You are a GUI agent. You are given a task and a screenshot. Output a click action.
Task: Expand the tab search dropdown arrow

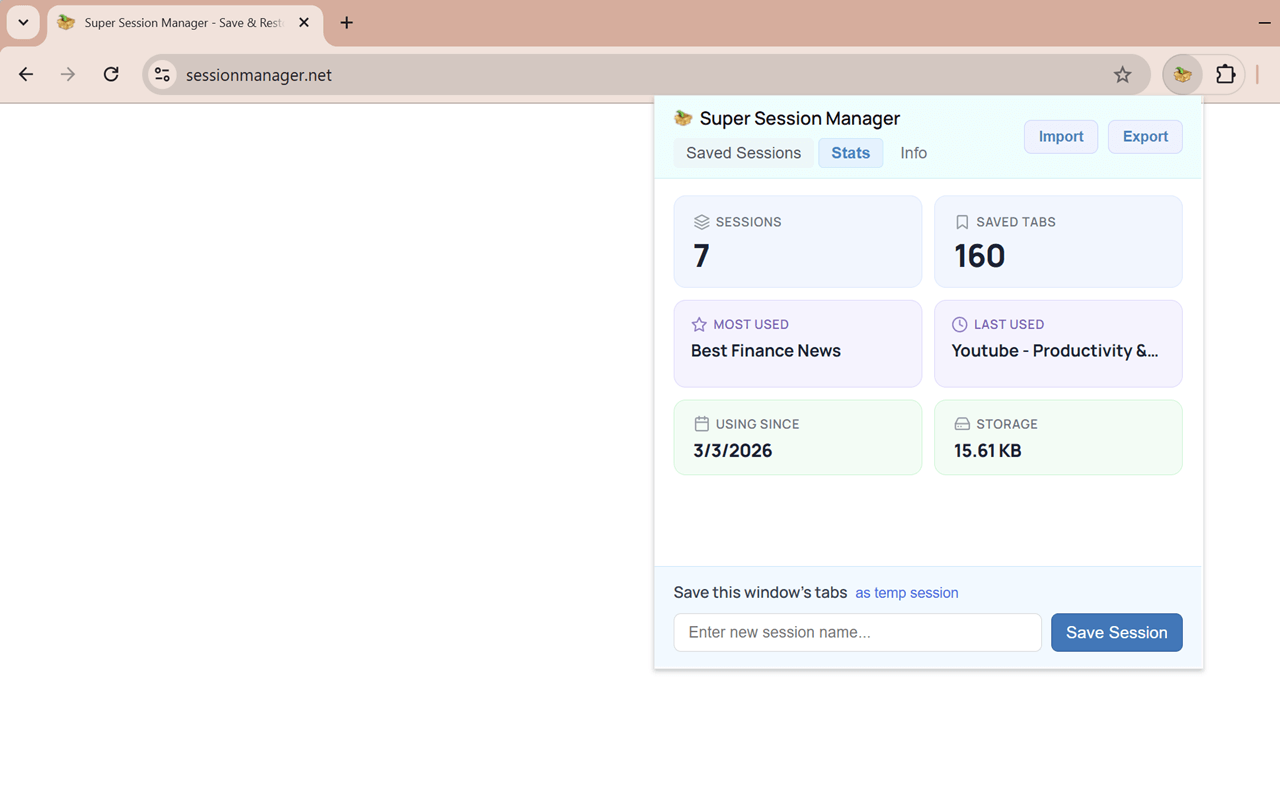pyautogui.click(x=23, y=22)
